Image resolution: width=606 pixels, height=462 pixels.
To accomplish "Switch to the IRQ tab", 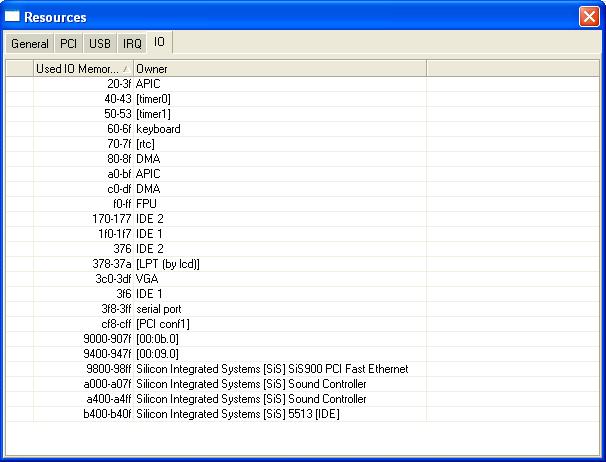I will pos(132,43).
